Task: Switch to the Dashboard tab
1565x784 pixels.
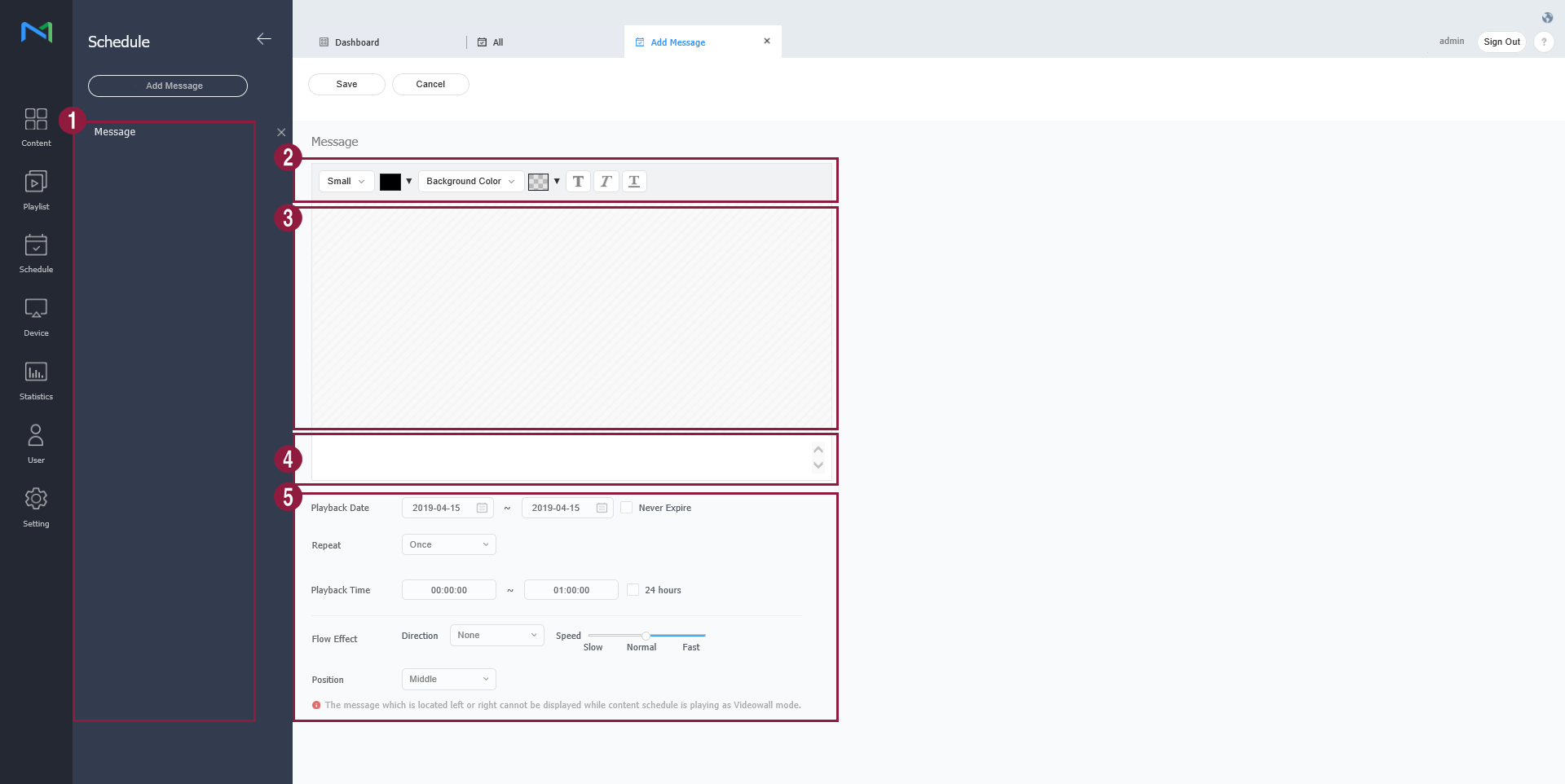Action: pos(356,42)
